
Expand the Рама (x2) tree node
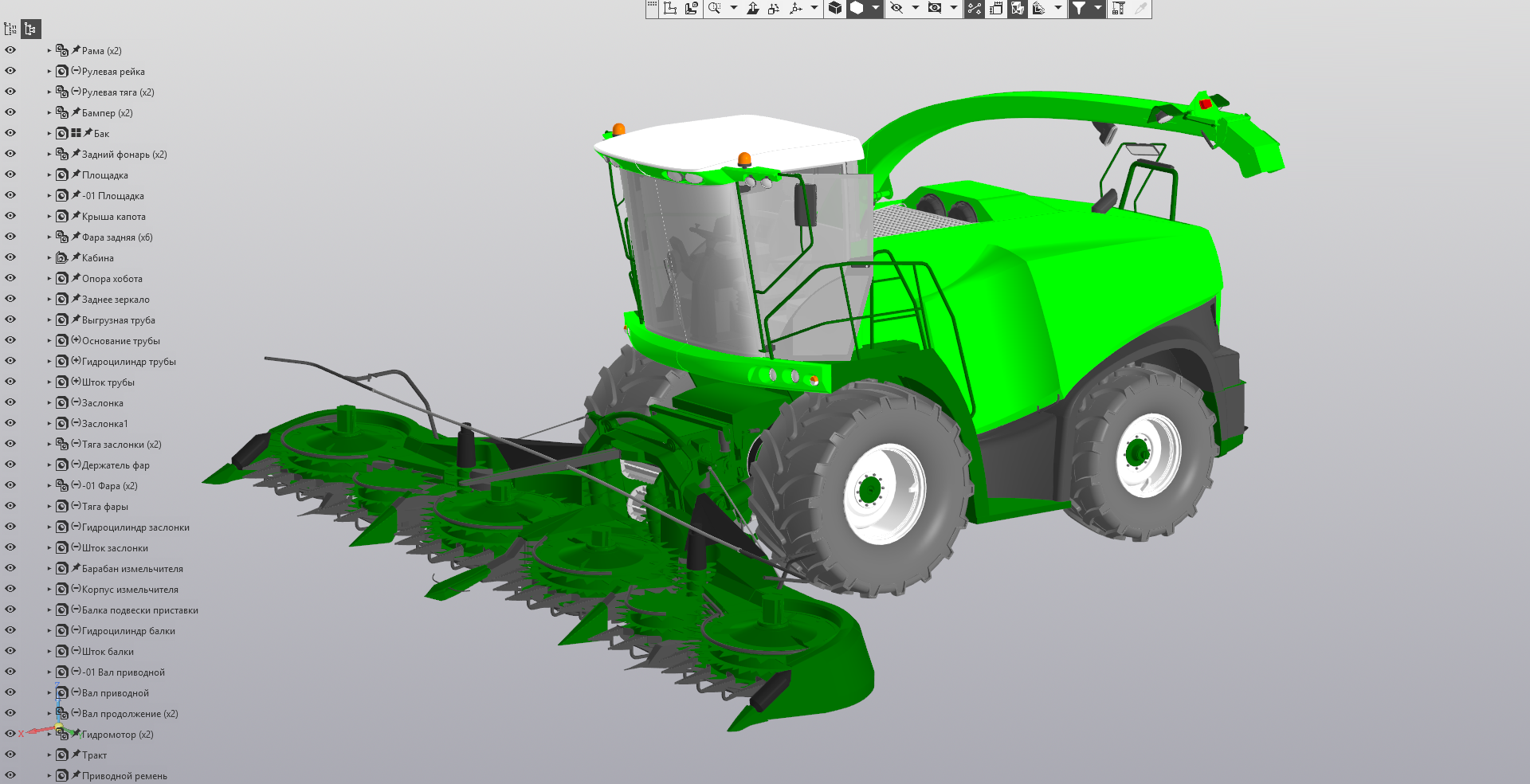pos(49,50)
